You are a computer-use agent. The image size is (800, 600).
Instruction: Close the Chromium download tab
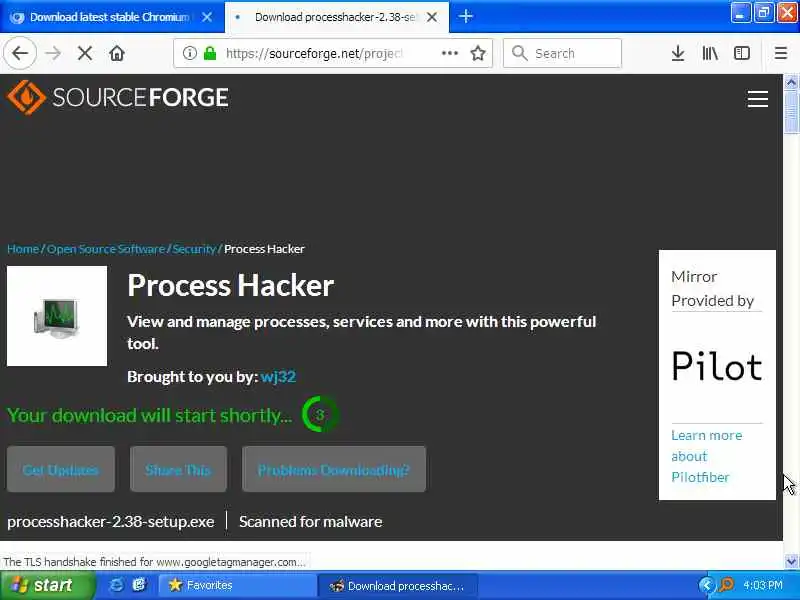[207, 17]
